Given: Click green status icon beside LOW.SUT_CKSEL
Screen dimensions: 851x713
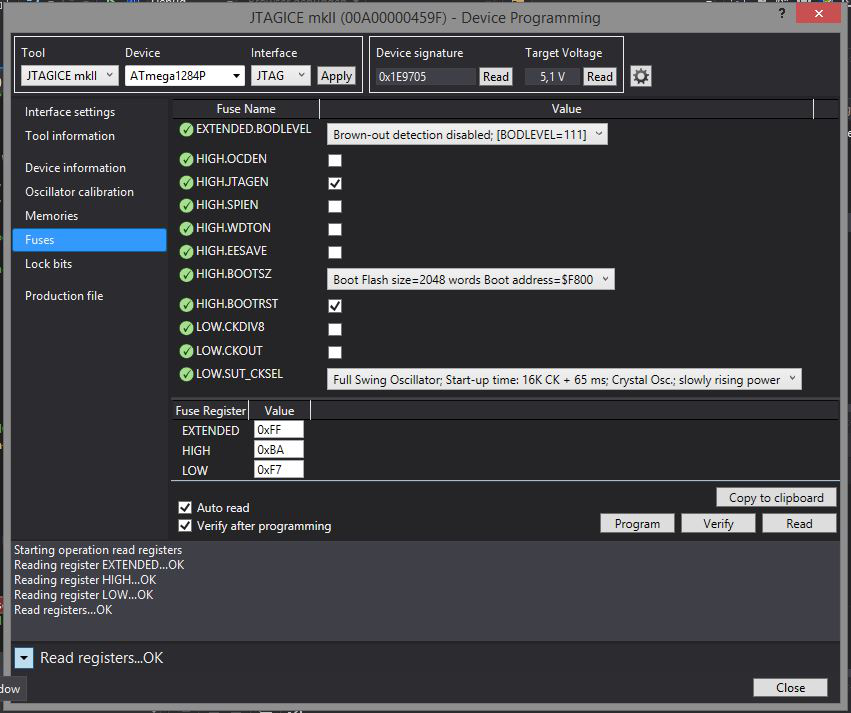Looking at the screenshot, I should 186,374.
